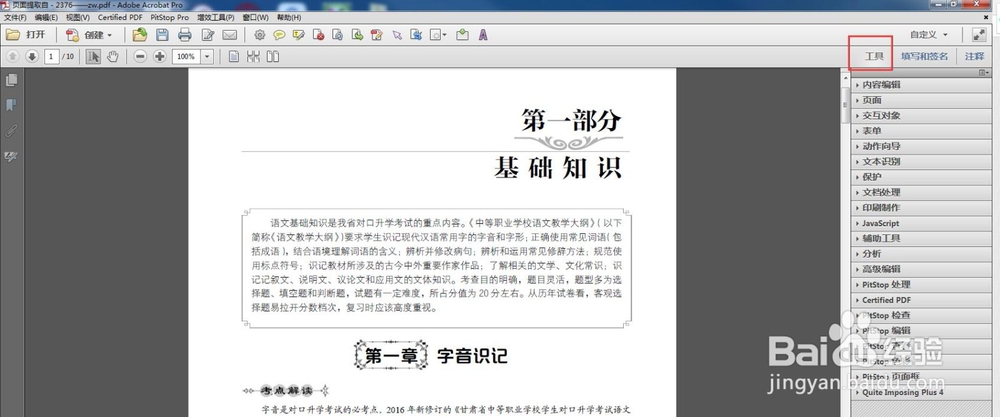The width and height of the screenshot is (1000, 417).
Task: Click the green clipboard-arrow icon
Action: click(463, 35)
